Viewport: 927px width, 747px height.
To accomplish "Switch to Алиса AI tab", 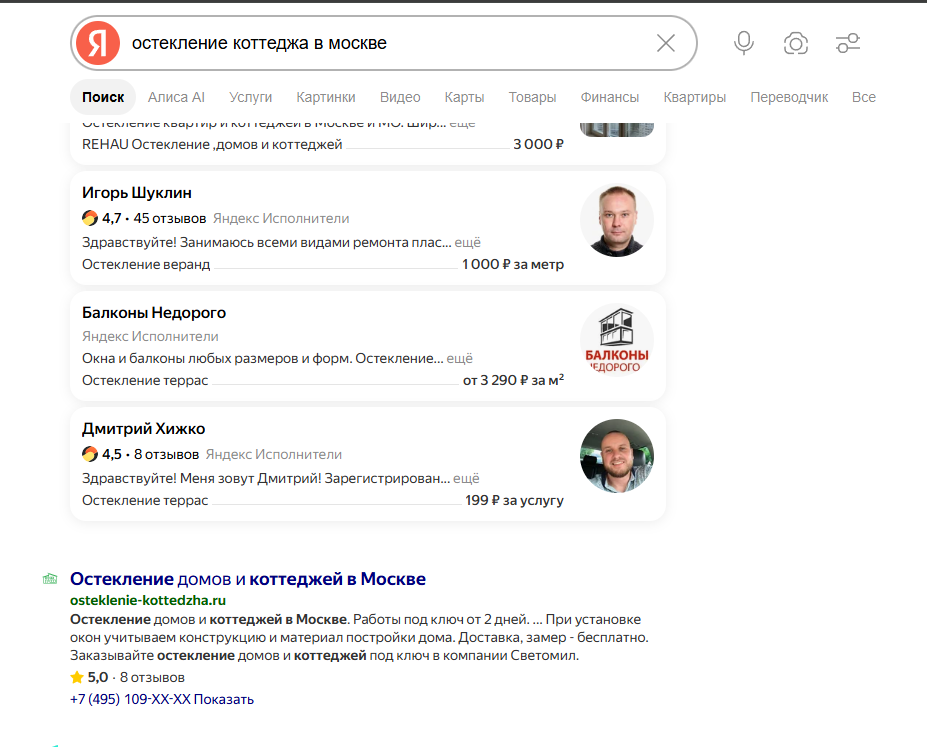I will (x=176, y=97).
